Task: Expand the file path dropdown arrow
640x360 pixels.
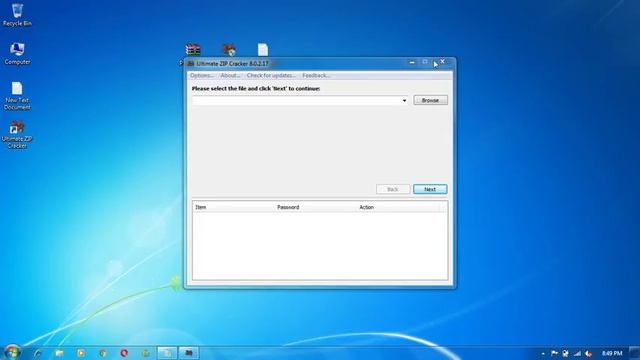Action: (x=404, y=100)
